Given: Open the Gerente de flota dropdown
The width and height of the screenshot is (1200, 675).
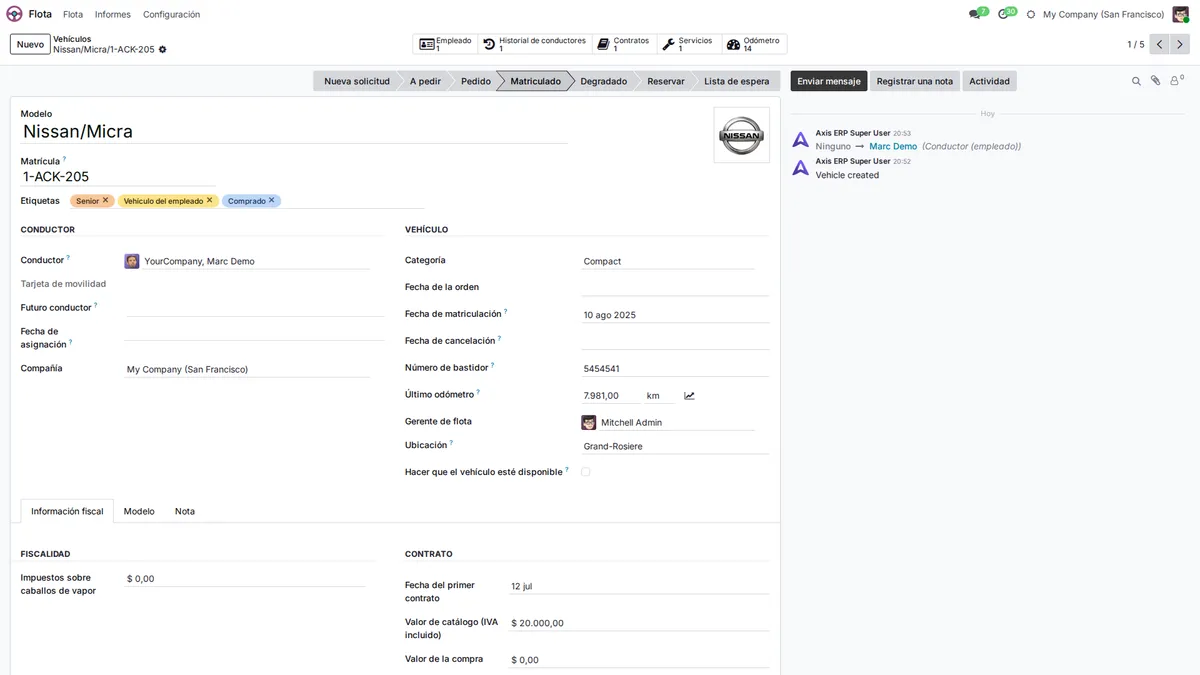Looking at the screenshot, I should click(x=668, y=422).
